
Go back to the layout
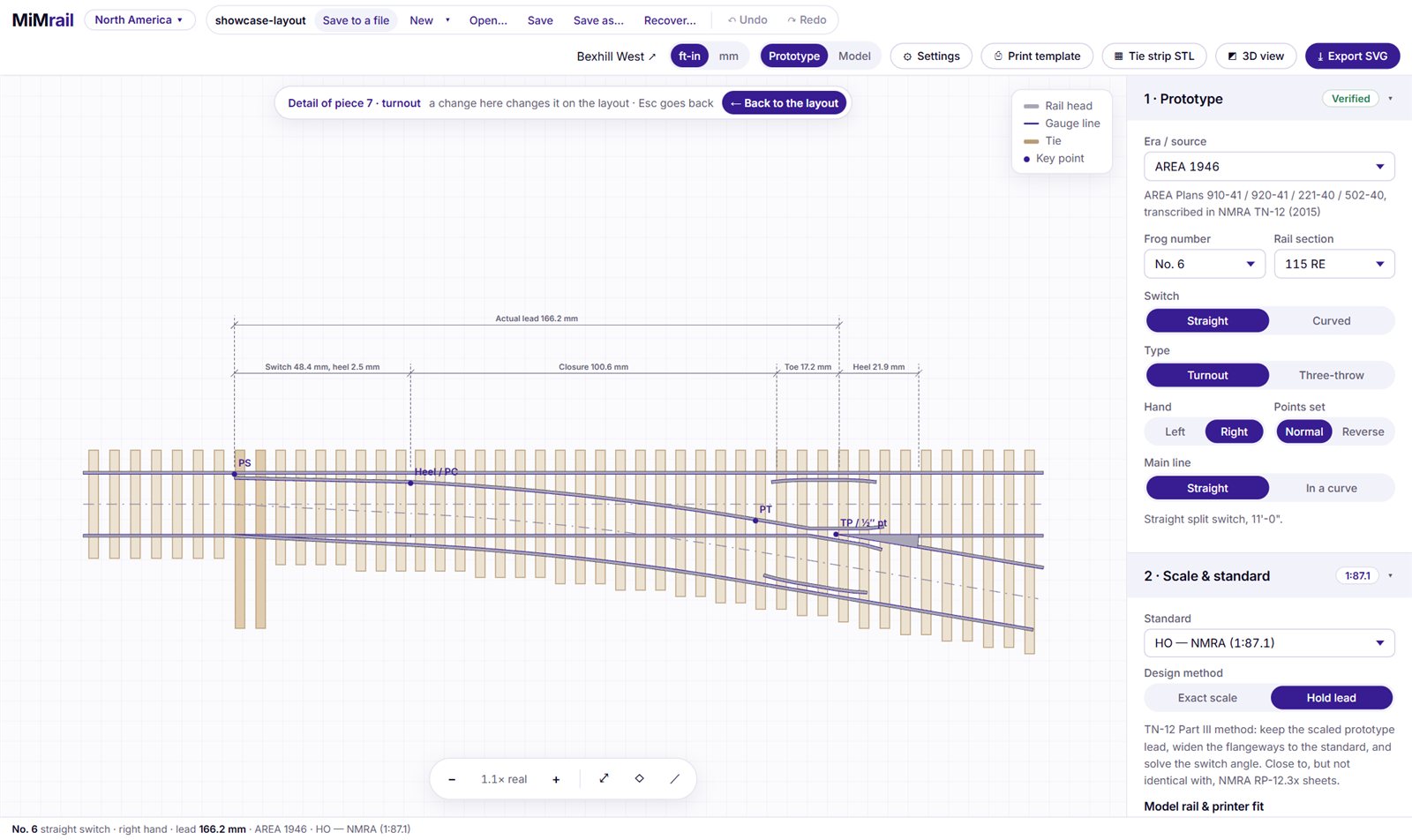(x=785, y=103)
